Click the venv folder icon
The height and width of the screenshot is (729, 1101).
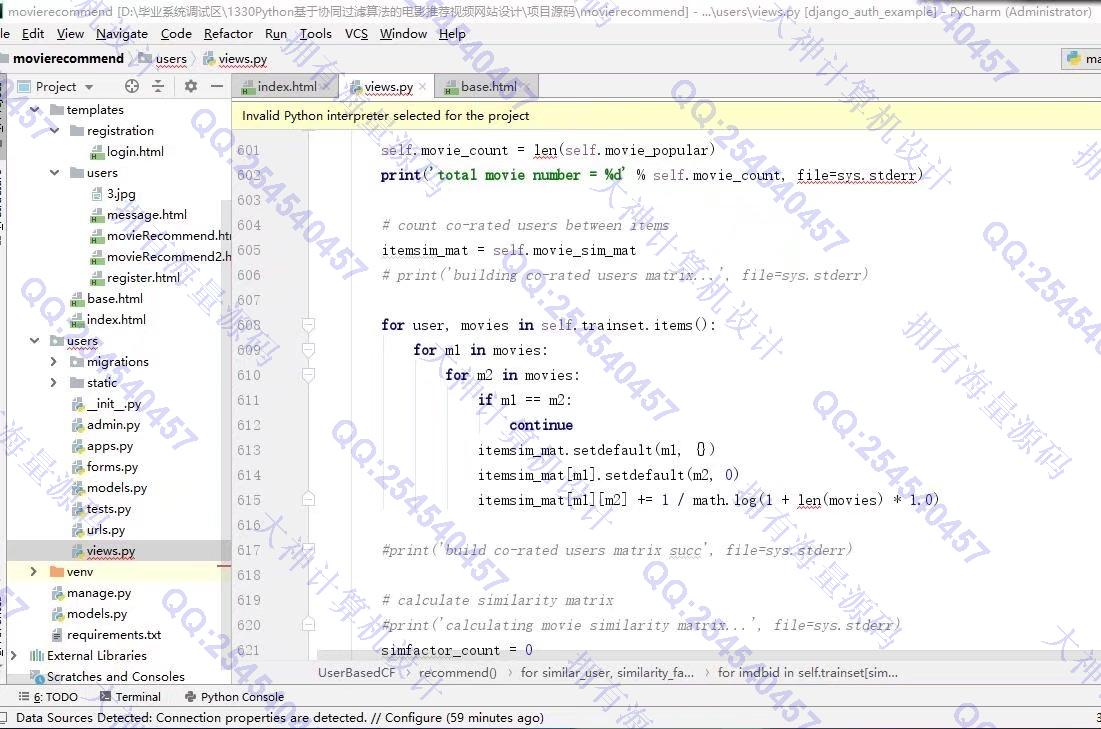point(57,572)
